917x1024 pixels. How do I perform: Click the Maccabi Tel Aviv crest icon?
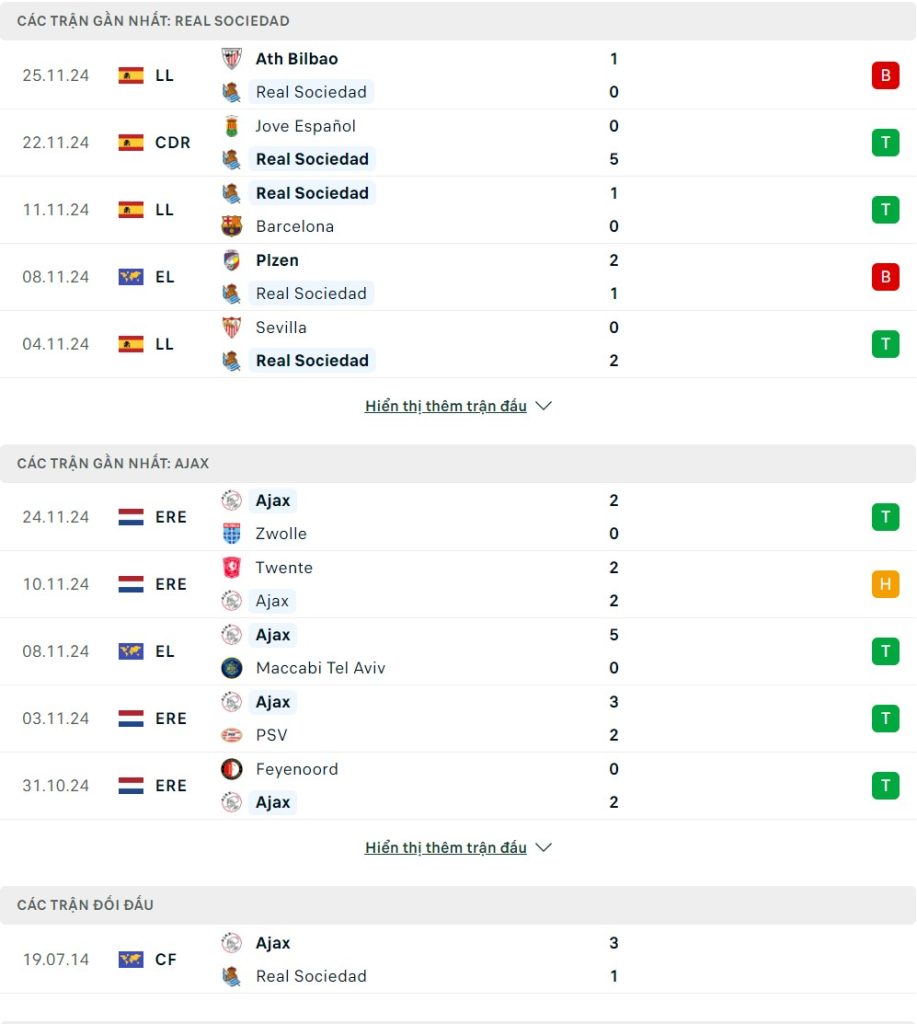click(x=232, y=668)
